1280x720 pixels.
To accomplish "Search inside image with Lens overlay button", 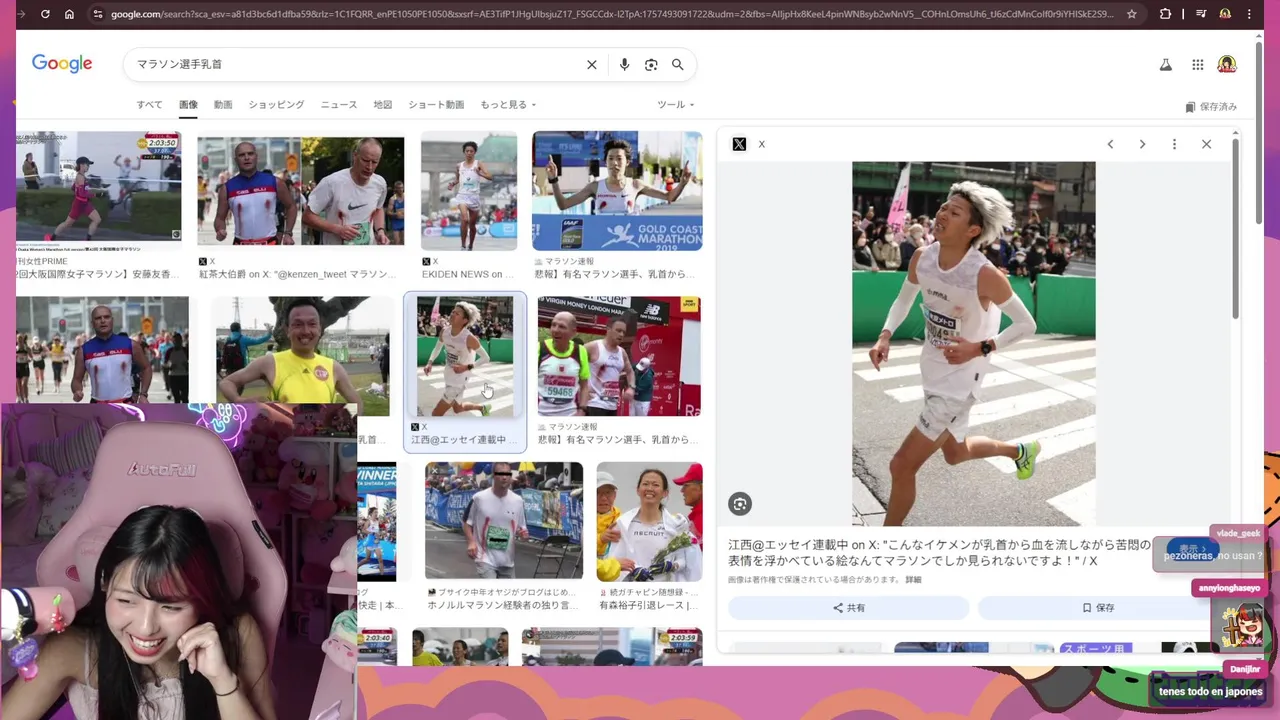I will tap(740, 504).
